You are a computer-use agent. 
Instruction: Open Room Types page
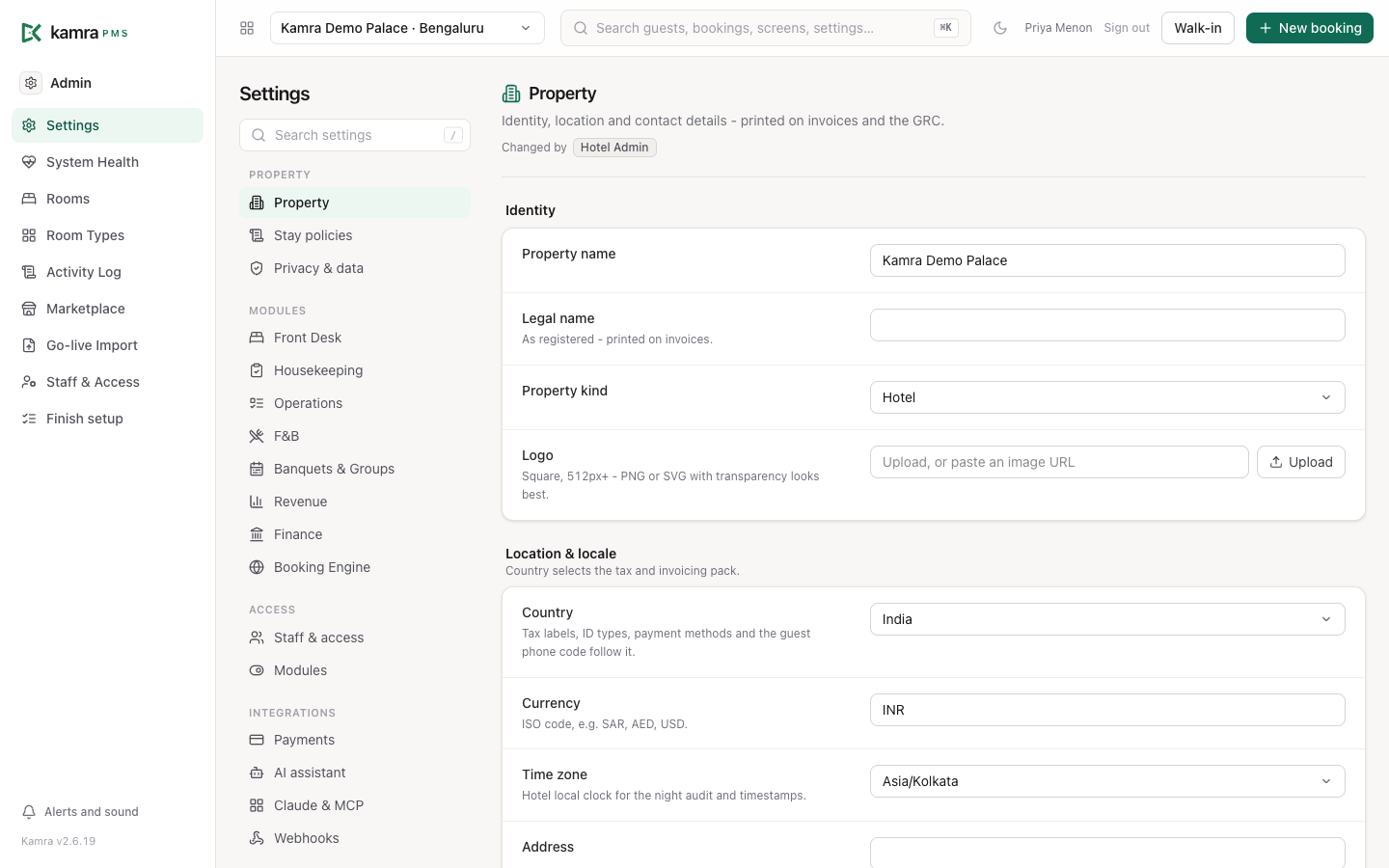point(107,235)
